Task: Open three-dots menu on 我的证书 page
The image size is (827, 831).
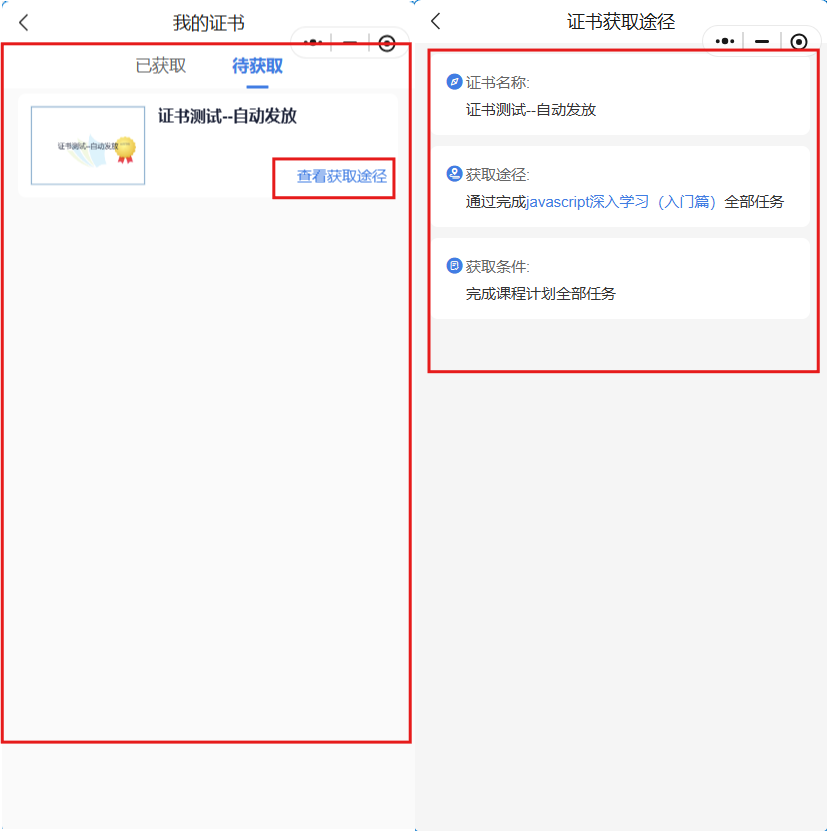Action: click(x=314, y=42)
